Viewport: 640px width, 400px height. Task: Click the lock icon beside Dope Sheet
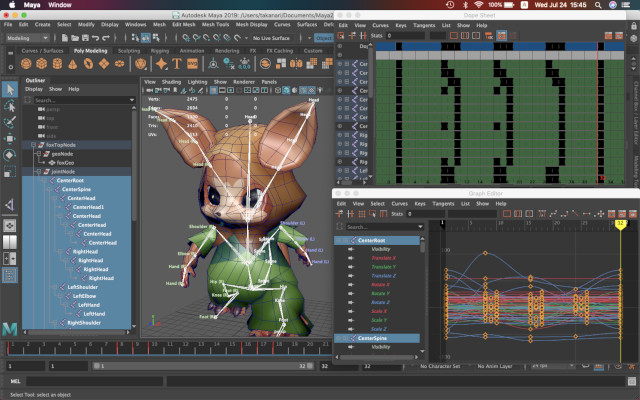pos(633,26)
